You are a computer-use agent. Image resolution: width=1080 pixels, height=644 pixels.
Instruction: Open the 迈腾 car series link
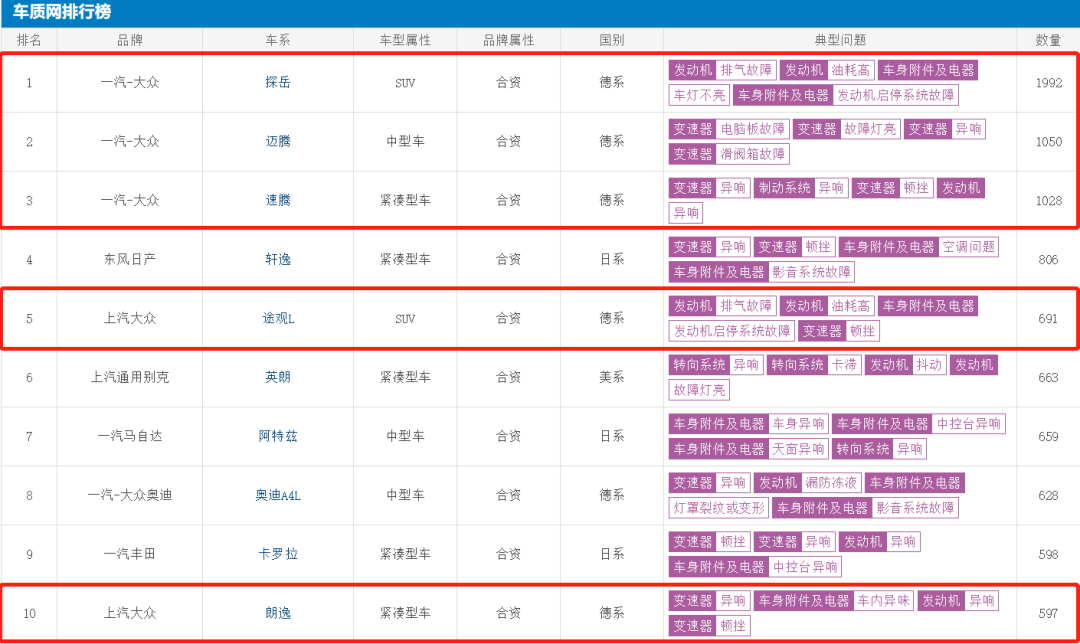pos(278,141)
